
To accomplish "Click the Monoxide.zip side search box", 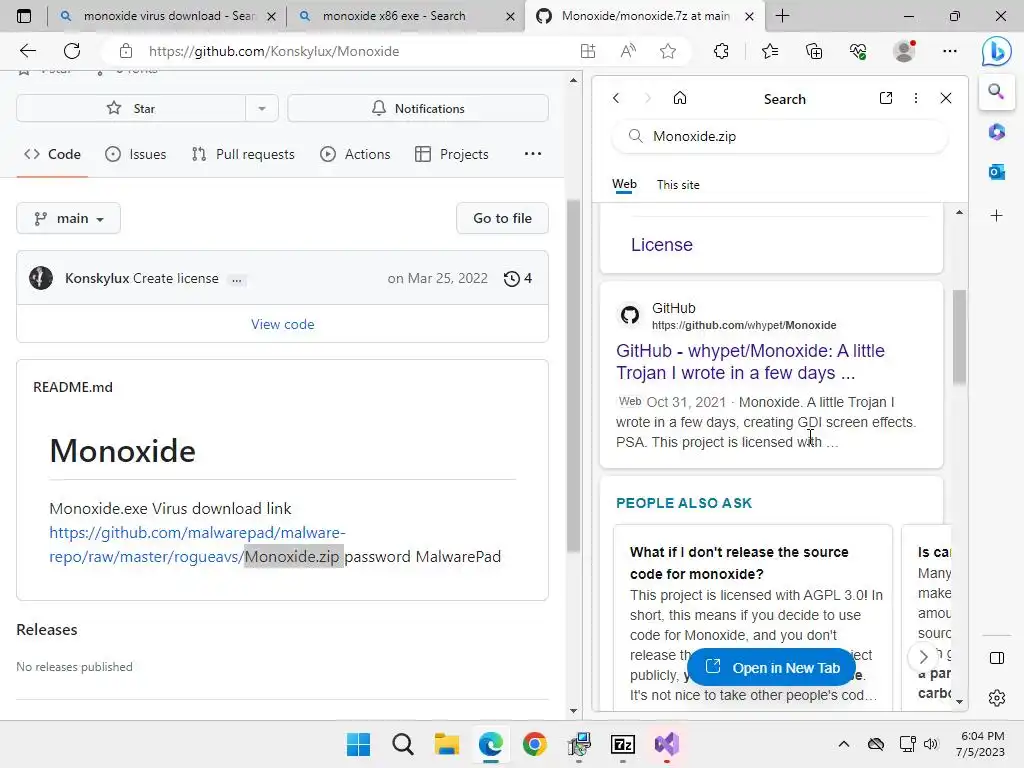I will (780, 136).
